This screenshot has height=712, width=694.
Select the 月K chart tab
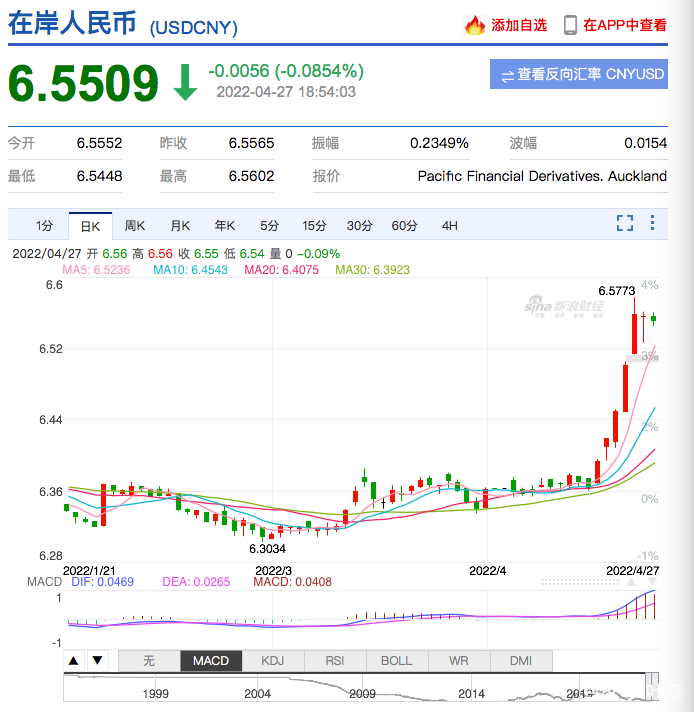coord(180,226)
